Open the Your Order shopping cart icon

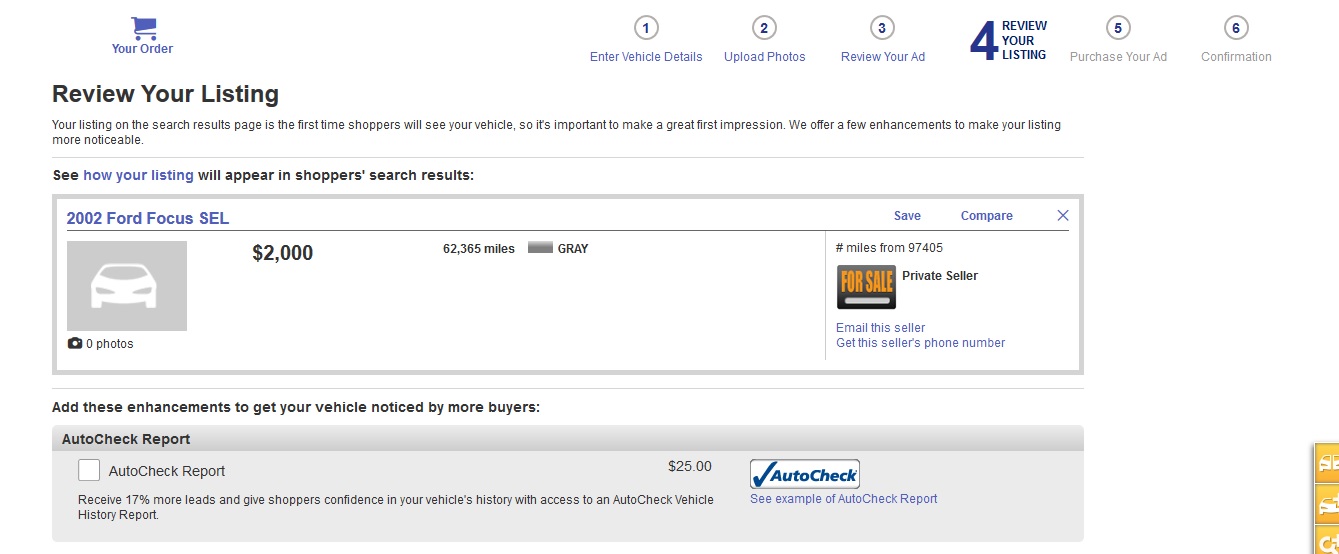point(143,28)
